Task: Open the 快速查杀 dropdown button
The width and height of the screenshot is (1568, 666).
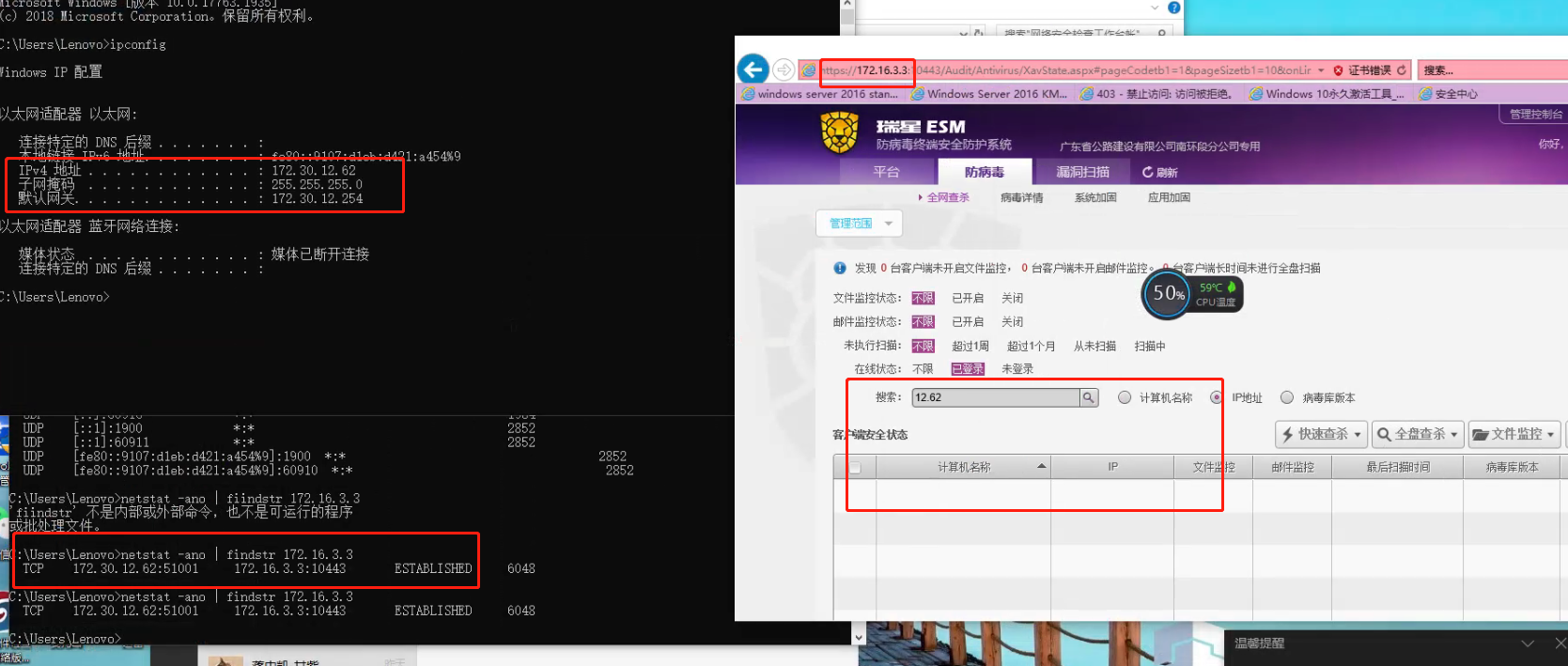Action: click(1320, 434)
